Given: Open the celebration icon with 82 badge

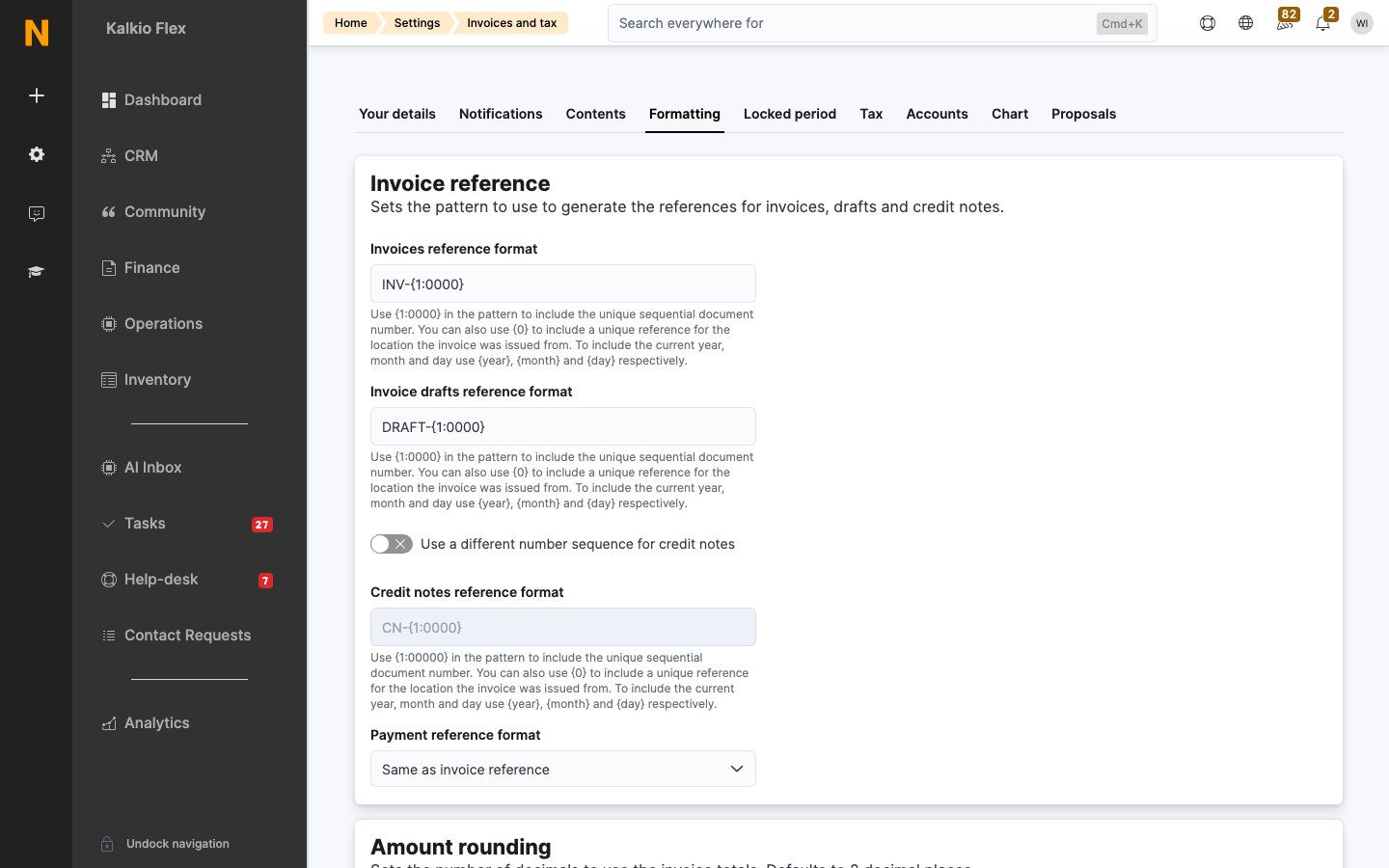Looking at the screenshot, I should (1285, 23).
